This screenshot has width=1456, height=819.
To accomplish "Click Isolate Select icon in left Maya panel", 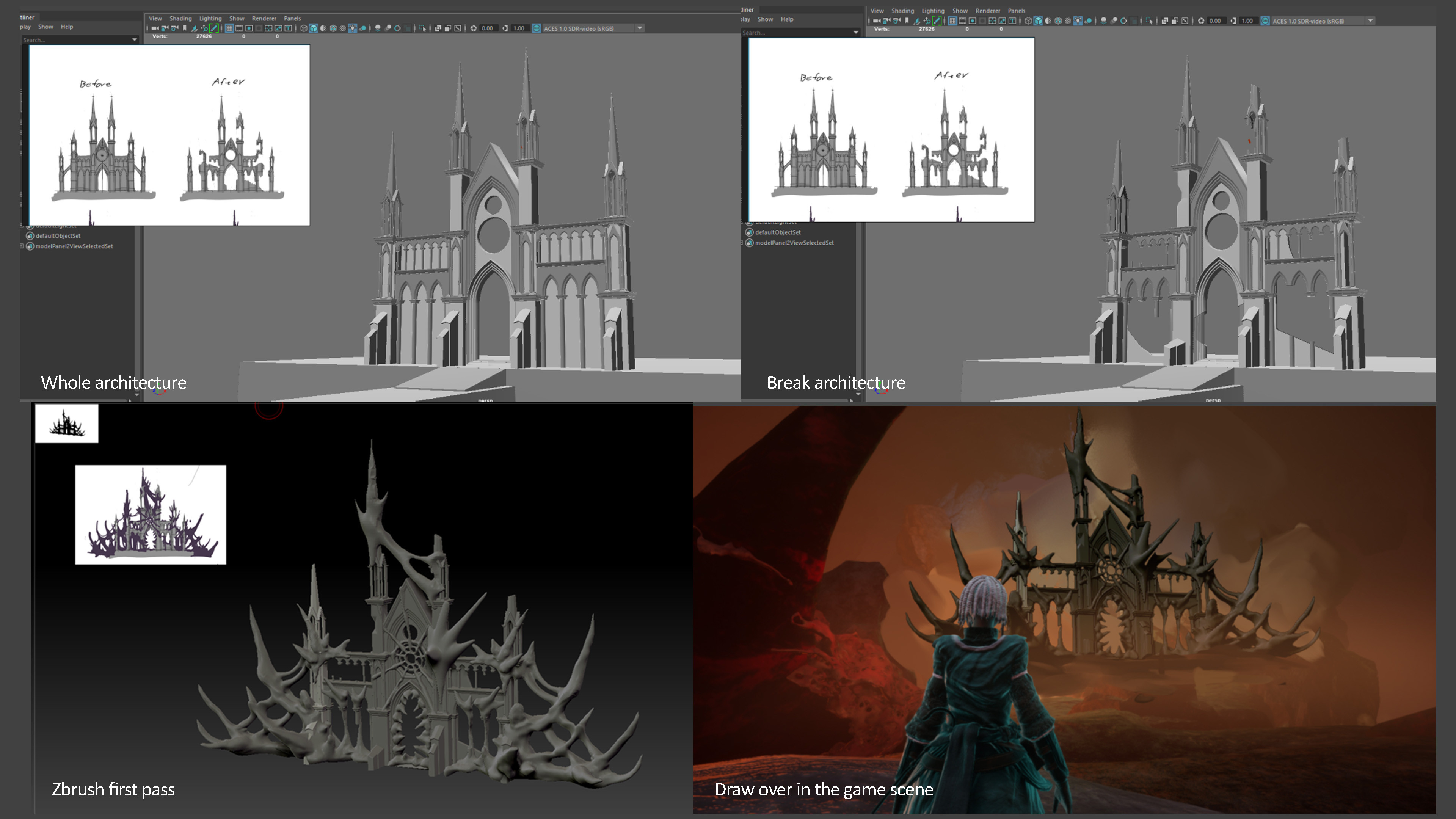I will 423,28.
